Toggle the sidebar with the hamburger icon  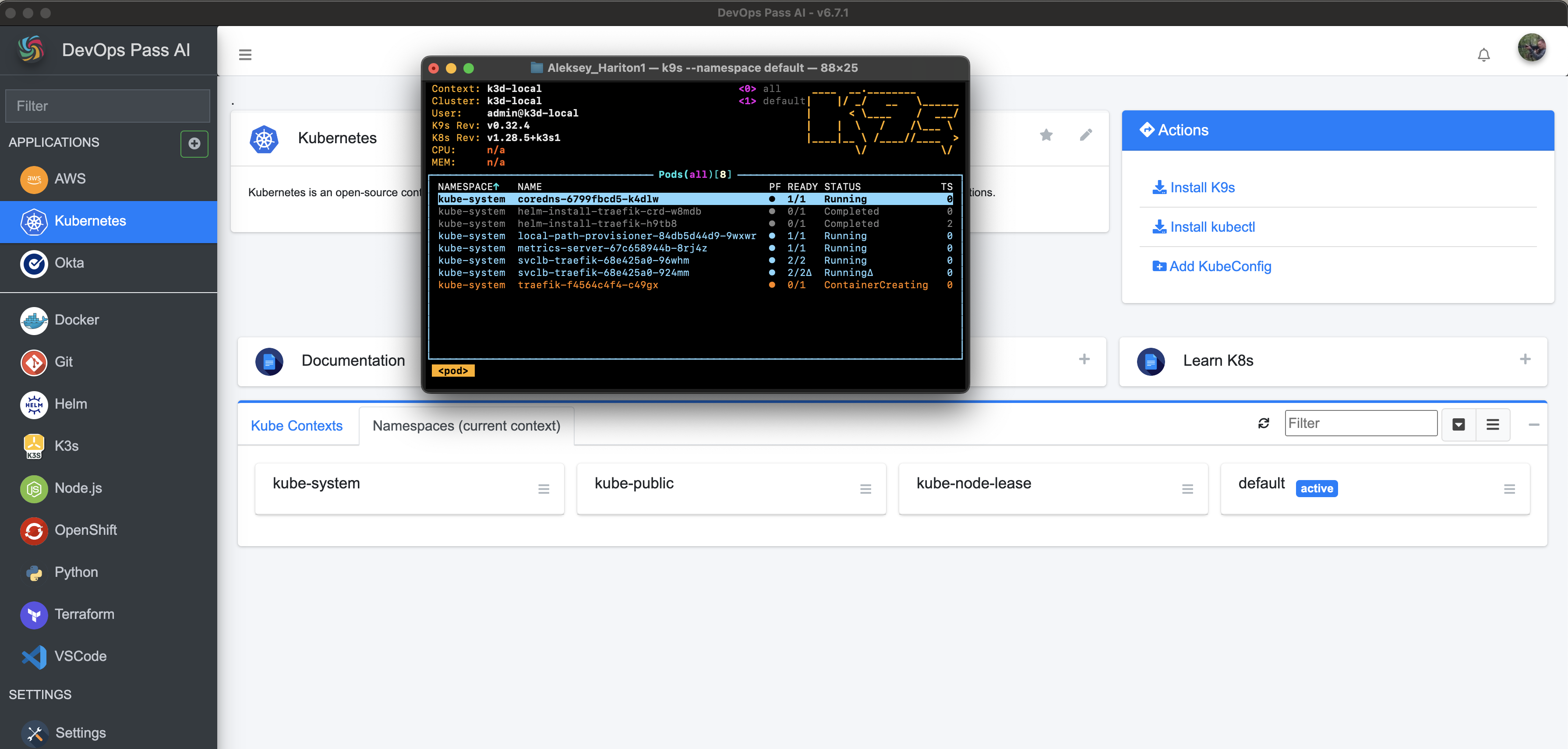pos(245,55)
